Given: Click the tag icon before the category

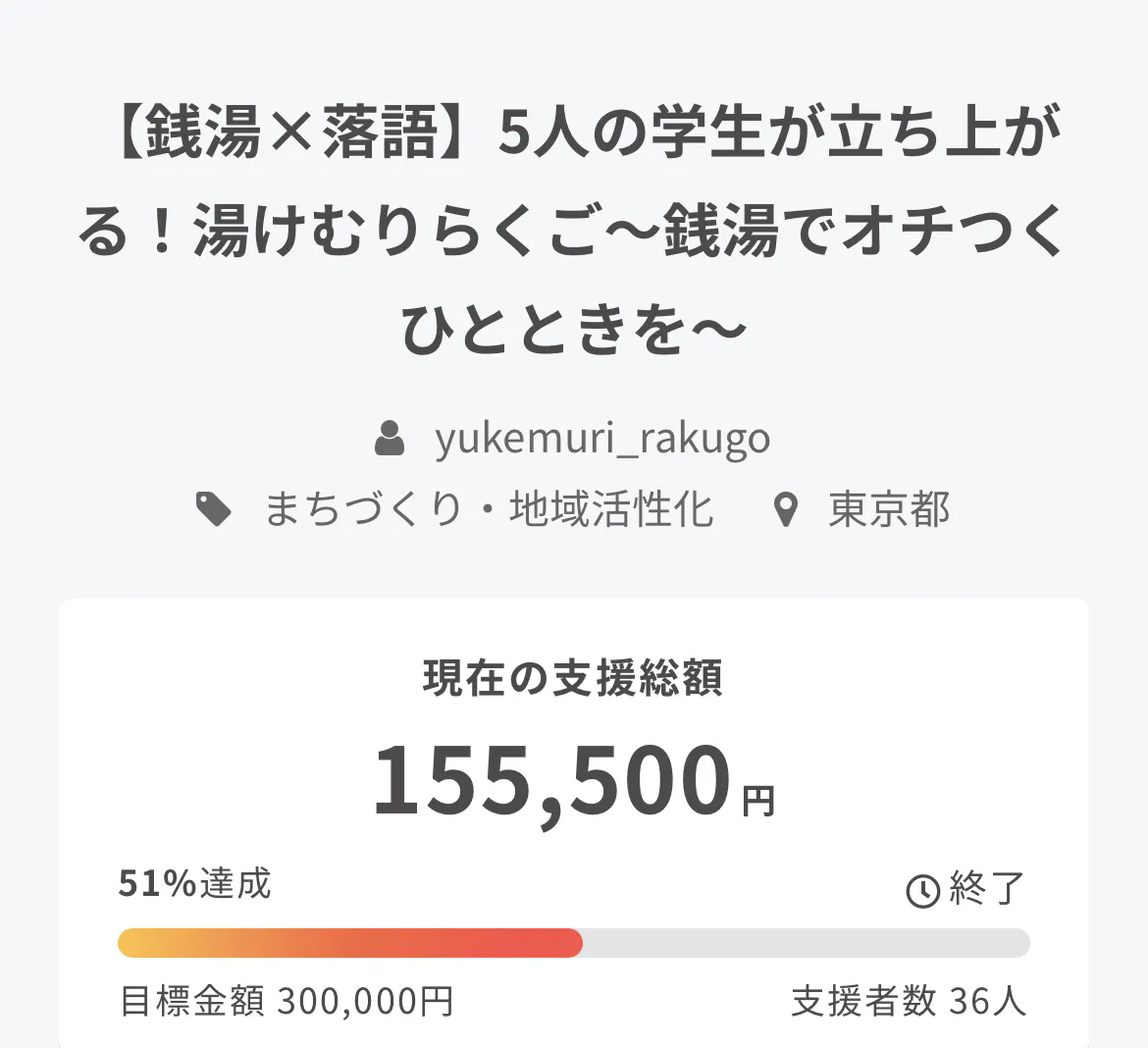Looking at the screenshot, I should point(214,509).
